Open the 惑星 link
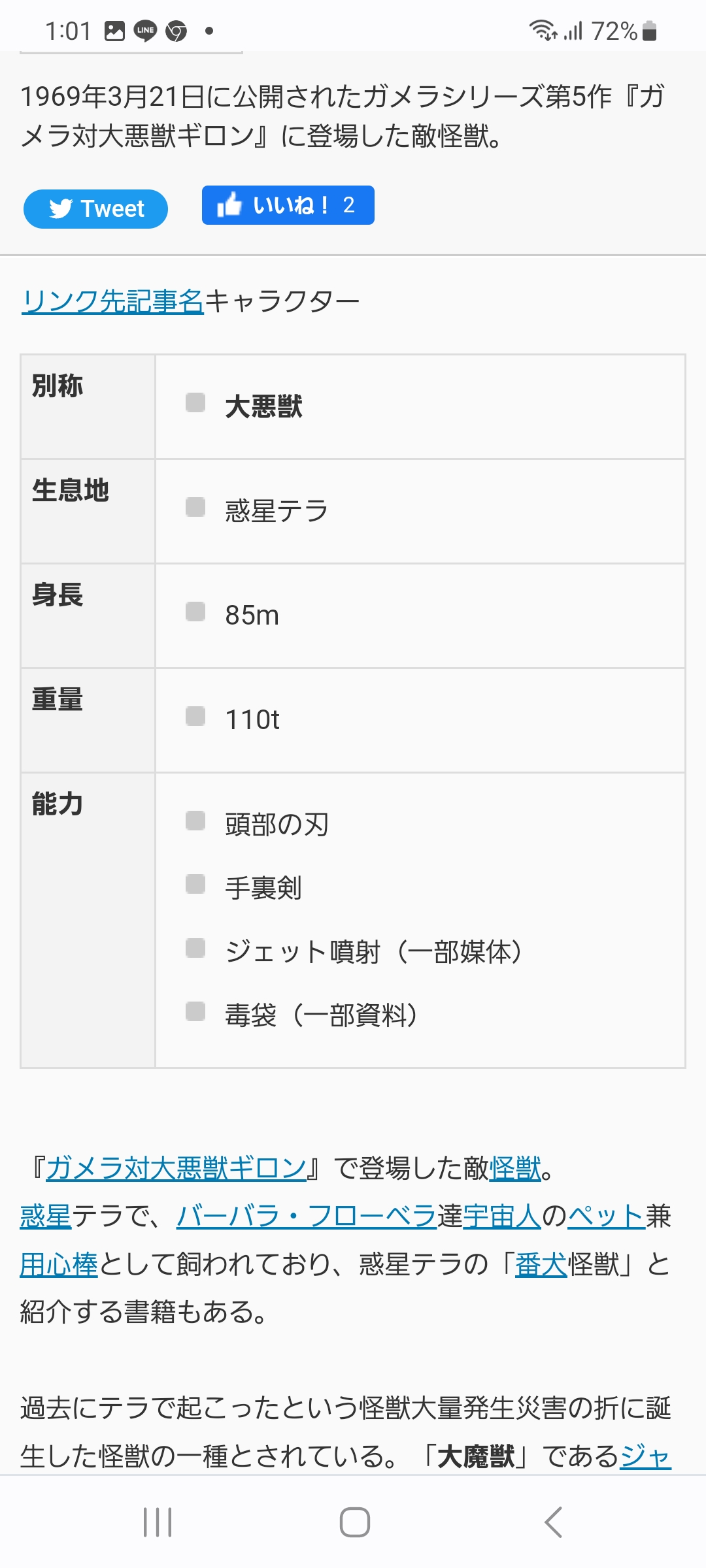The width and height of the screenshot is (706, 1568). pyautogui.click(x=45, y=1217)
